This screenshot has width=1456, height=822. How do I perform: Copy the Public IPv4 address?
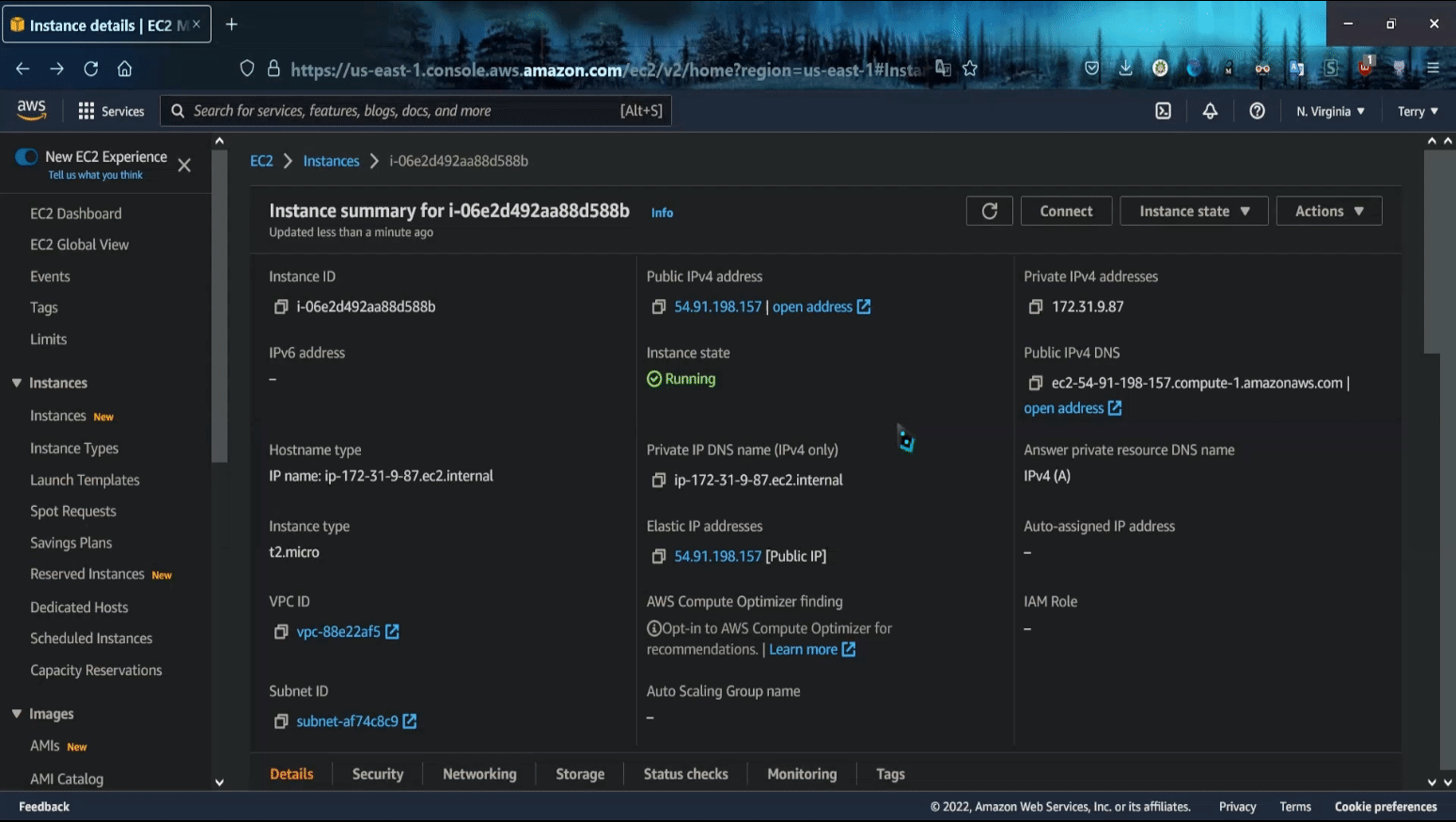click(x=658, y=307)
